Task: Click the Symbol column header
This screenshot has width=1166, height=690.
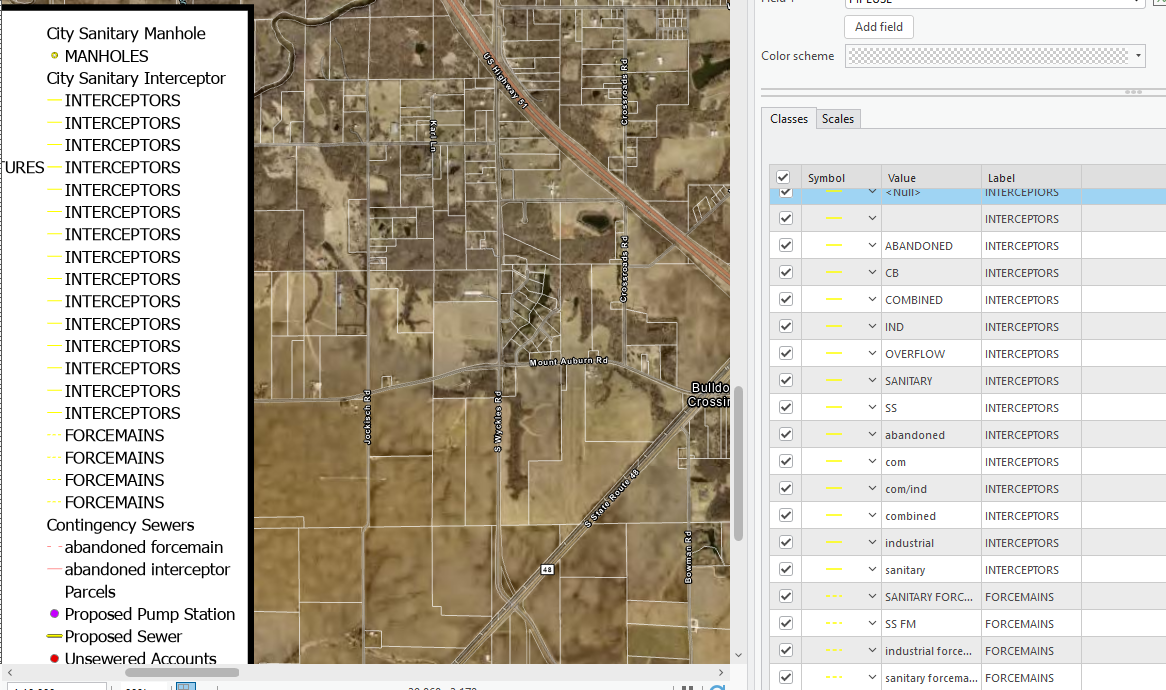Action: tap(841, 178)
